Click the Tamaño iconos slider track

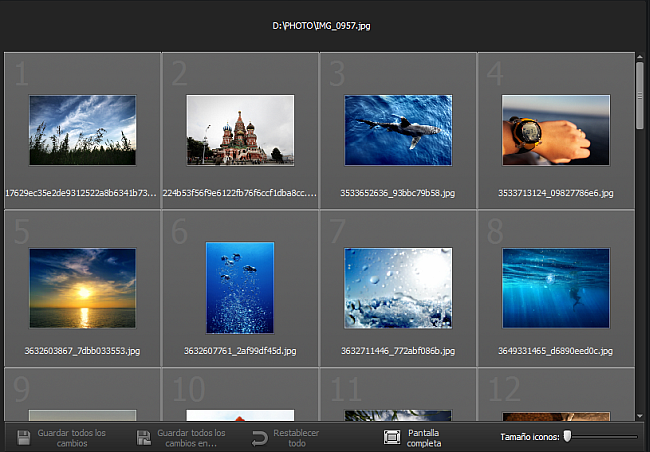[602, 437]
